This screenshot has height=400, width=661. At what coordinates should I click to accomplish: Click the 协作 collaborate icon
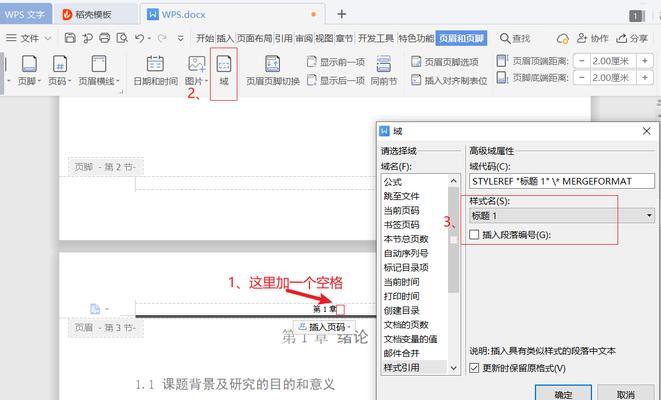(592, 38)
